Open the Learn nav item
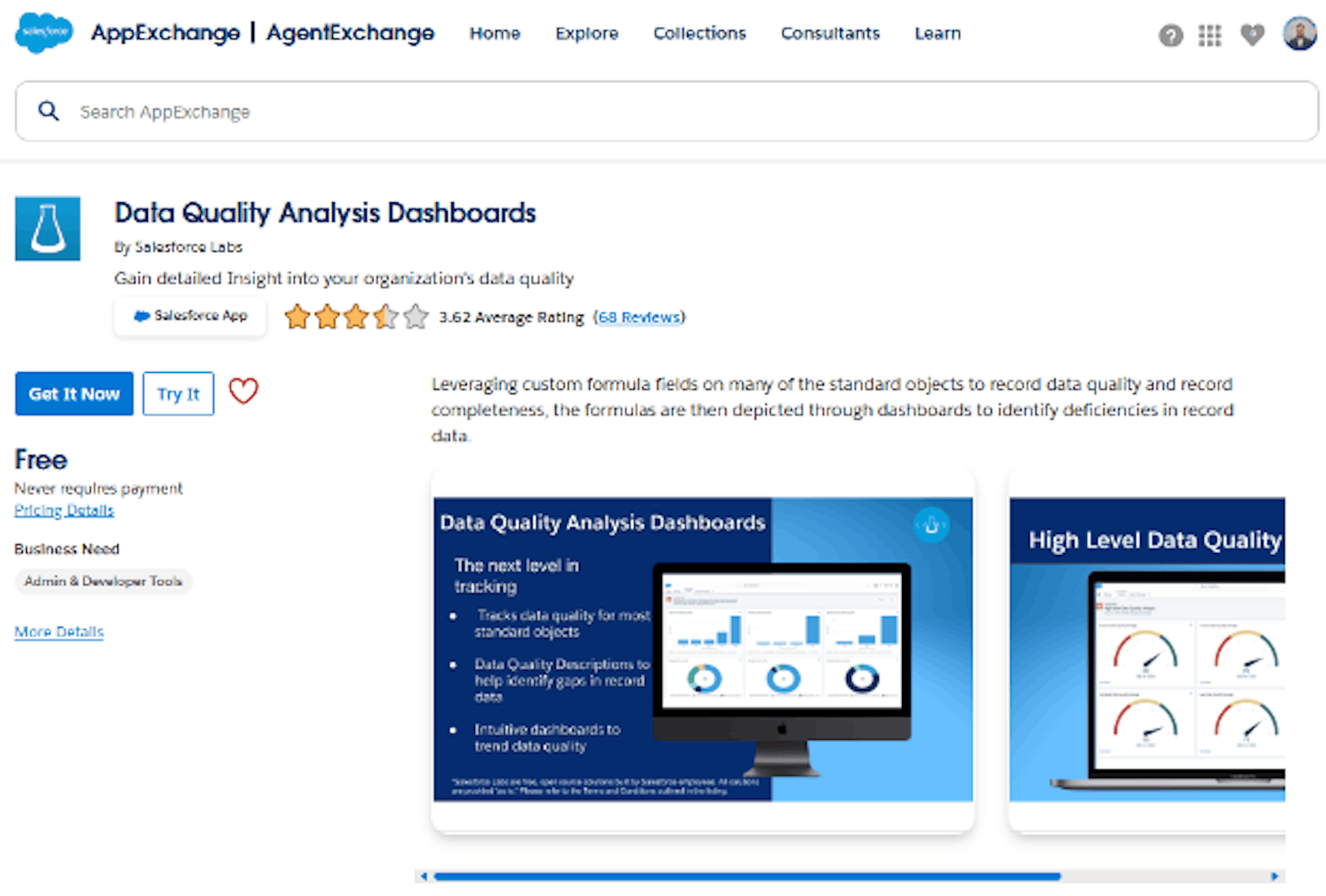The height and width of the screenshot is (896, 1326). (x=938, y=33)
